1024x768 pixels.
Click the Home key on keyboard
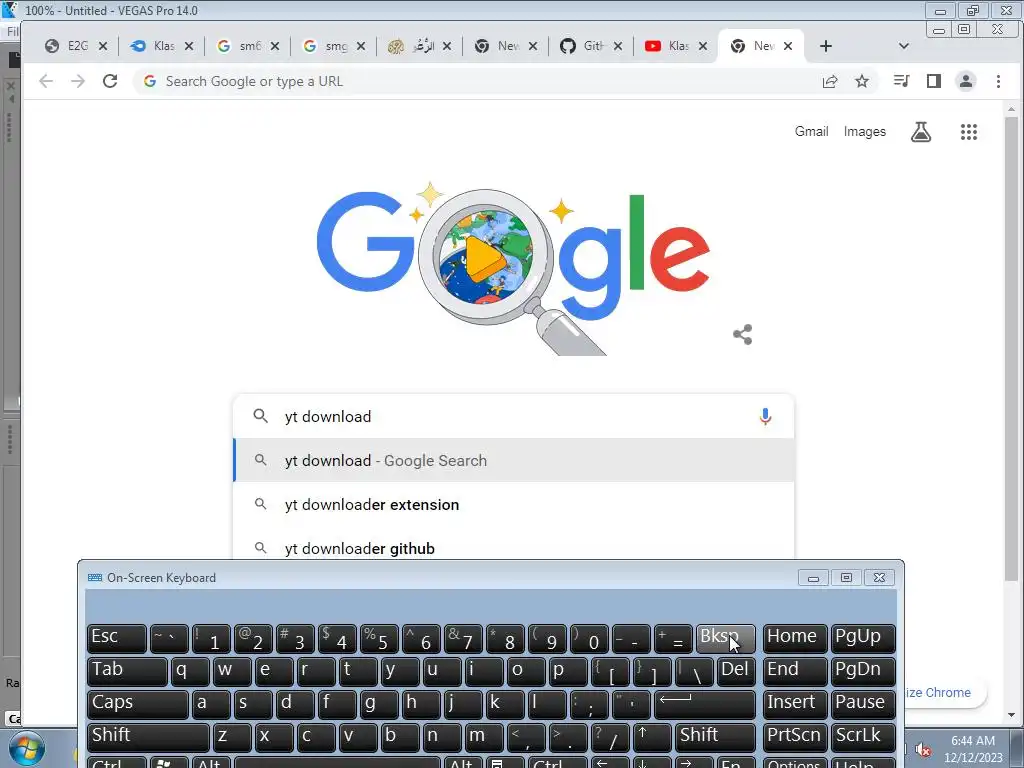tap(795, 638)
